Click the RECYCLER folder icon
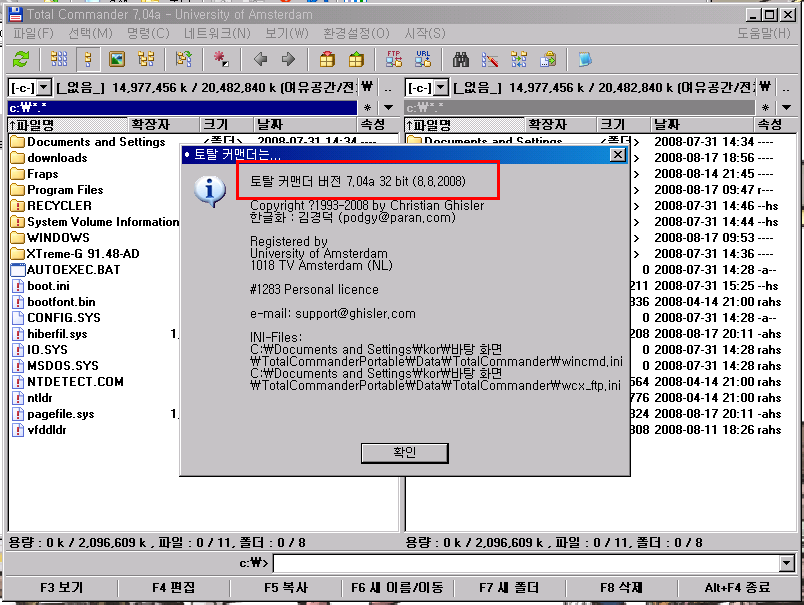The width and height of the screenshot is (804, 605). pos(17,206)
